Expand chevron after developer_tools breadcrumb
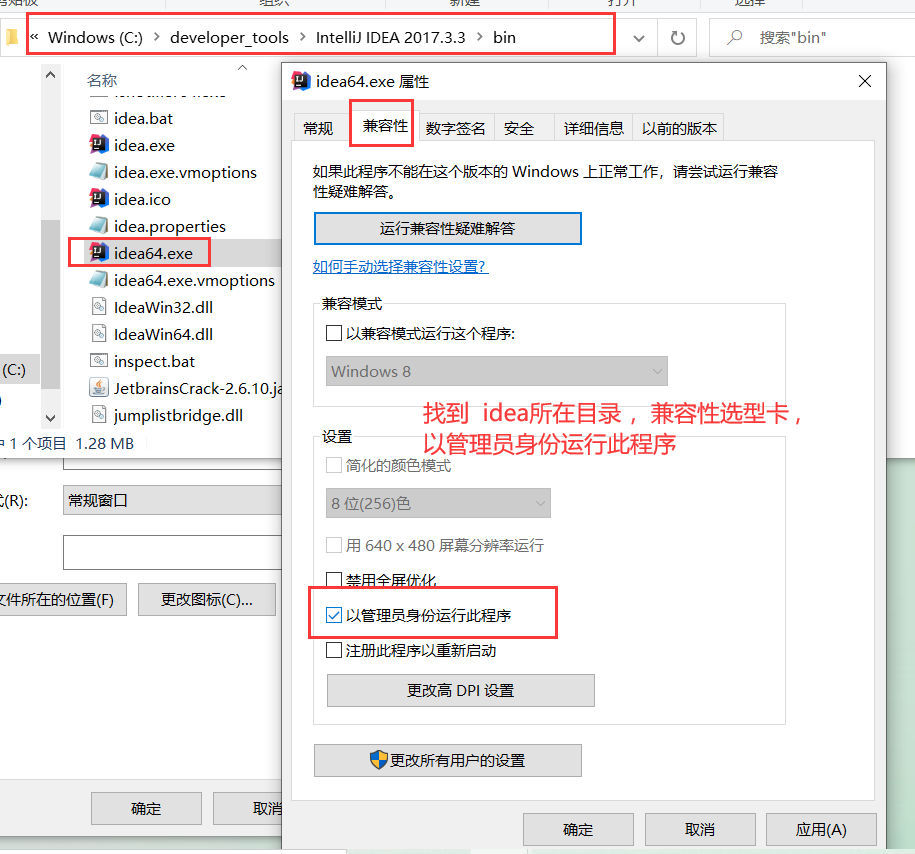The image size is (915, 854). point(302,37)
